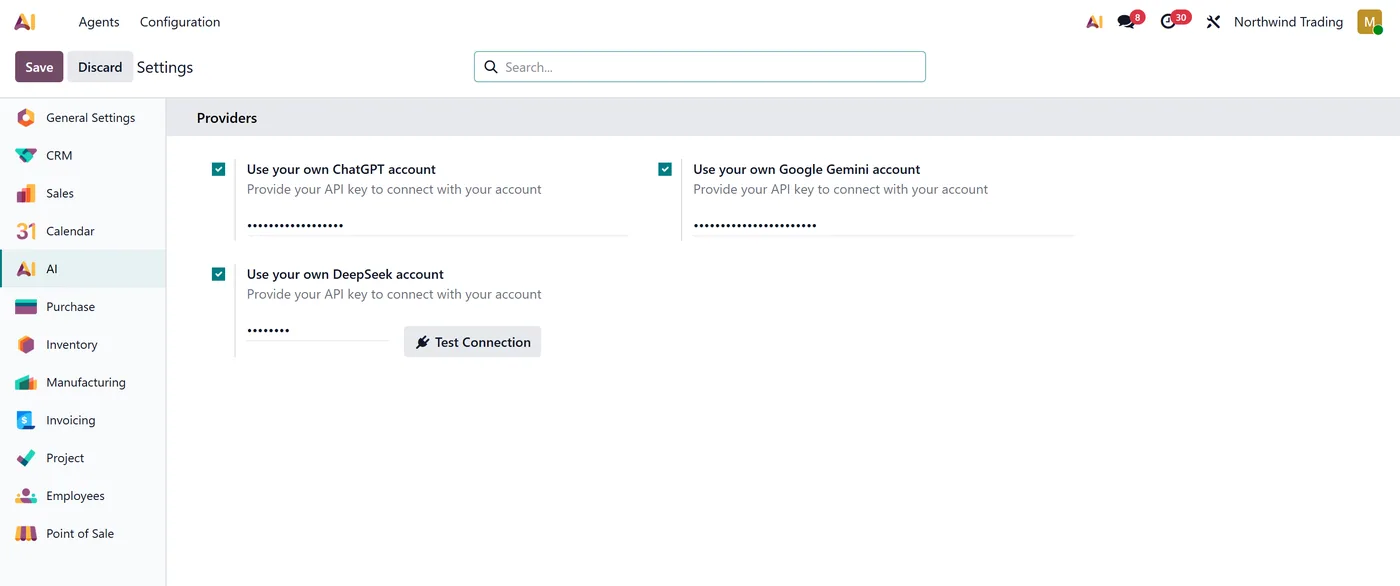Click the Invoicing sidebar label

71,420
